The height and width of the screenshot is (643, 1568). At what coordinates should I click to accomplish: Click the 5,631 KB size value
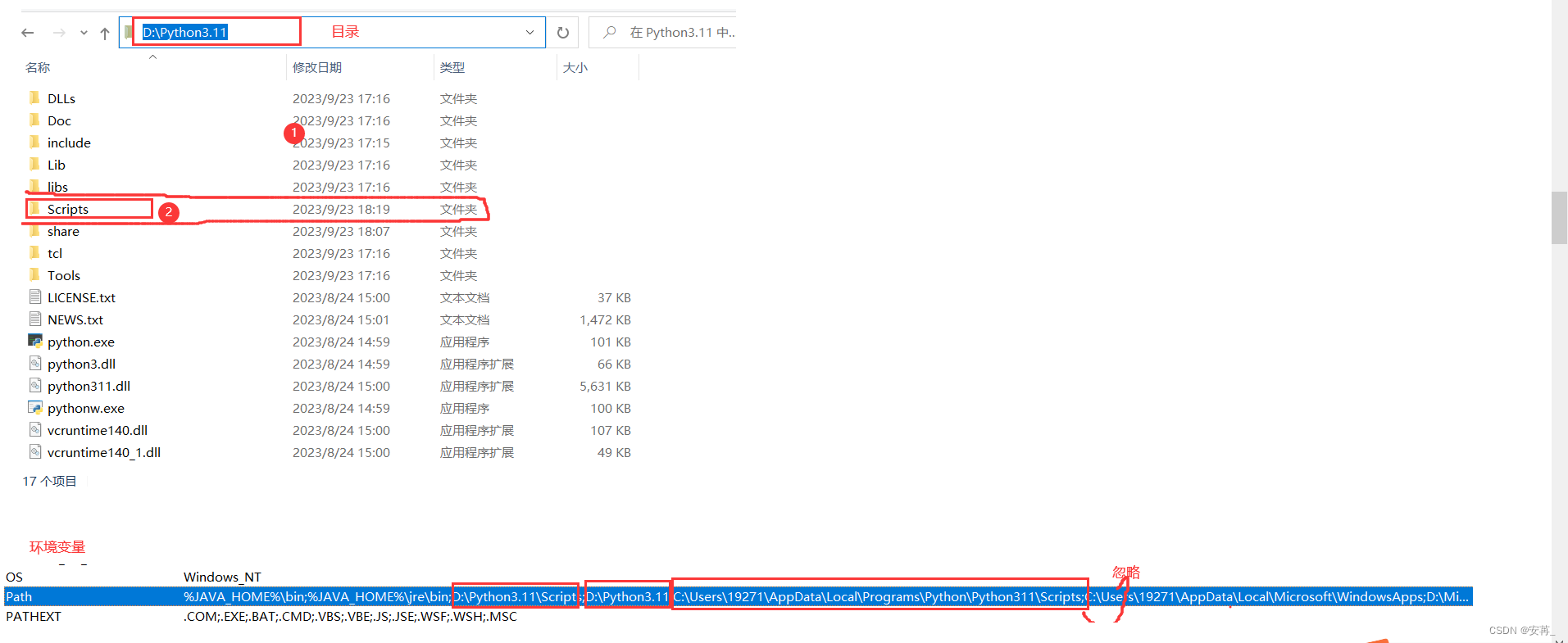pos(605,386)
